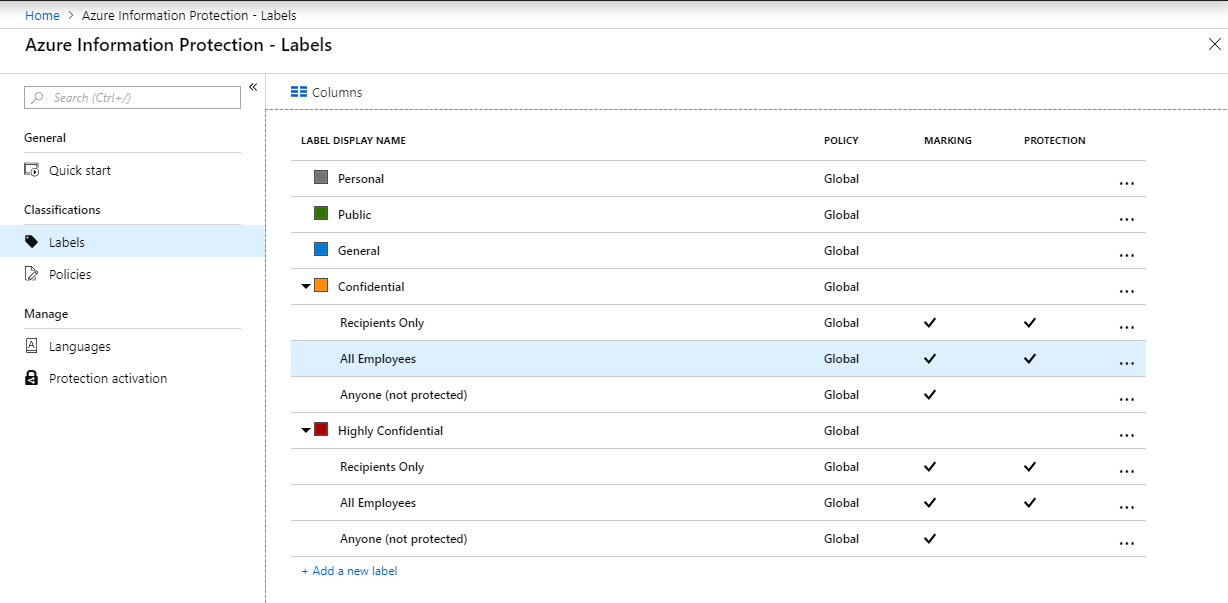Select the Public label name
This screenshot has height=603, width=1228.
(x=354, y=215)
